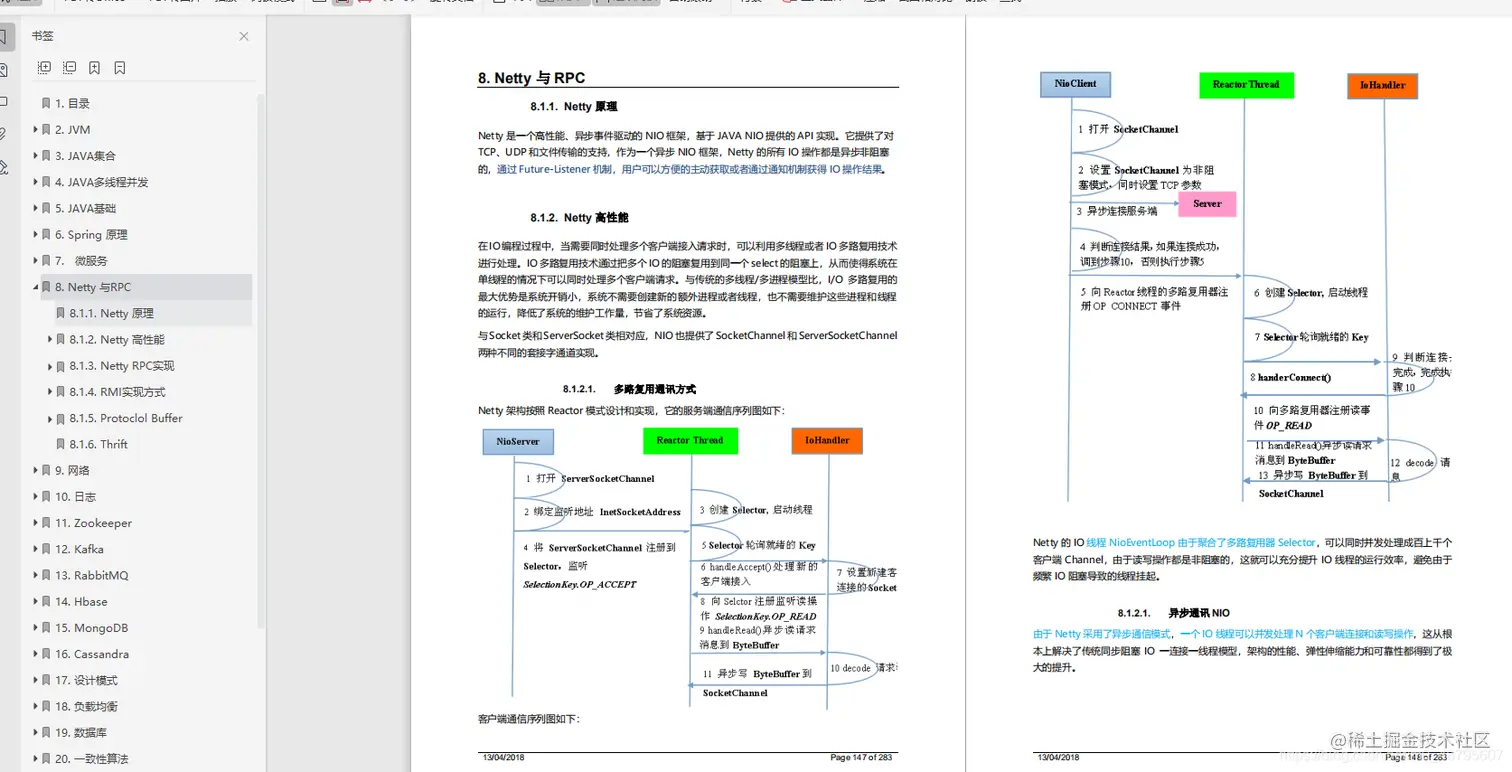Expand the 8.1.5. Protoclol Buffer bookmark
Viewport: 1512px width, 772px height.
click(50, 418)
